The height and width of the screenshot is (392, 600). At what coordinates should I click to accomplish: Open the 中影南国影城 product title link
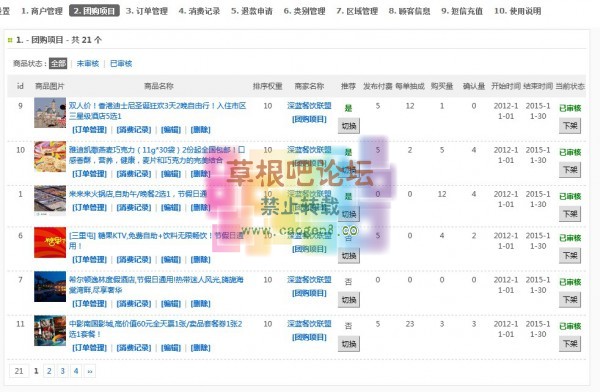coord(155,329)
